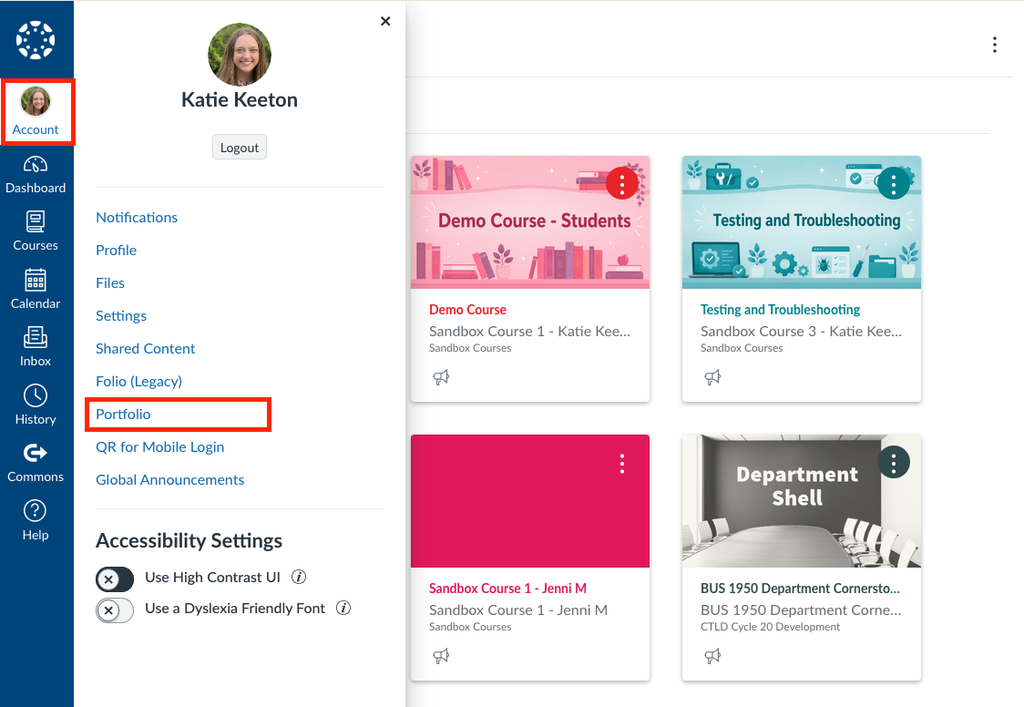Viewport: 1024px width, 707px height.
Task: Open Shared Content link
Action: click(x=145, y=349)
